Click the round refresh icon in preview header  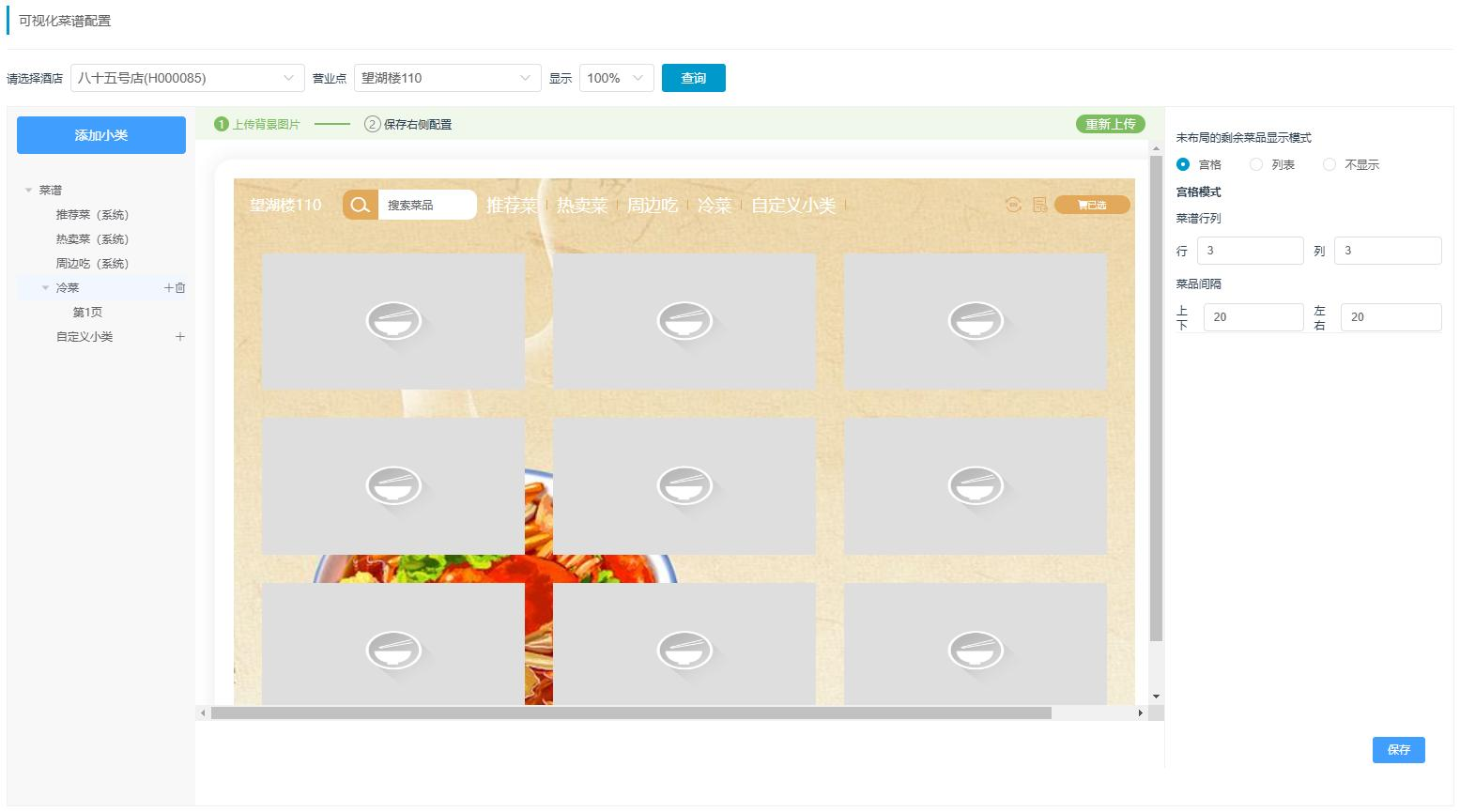pos(1013,205)
